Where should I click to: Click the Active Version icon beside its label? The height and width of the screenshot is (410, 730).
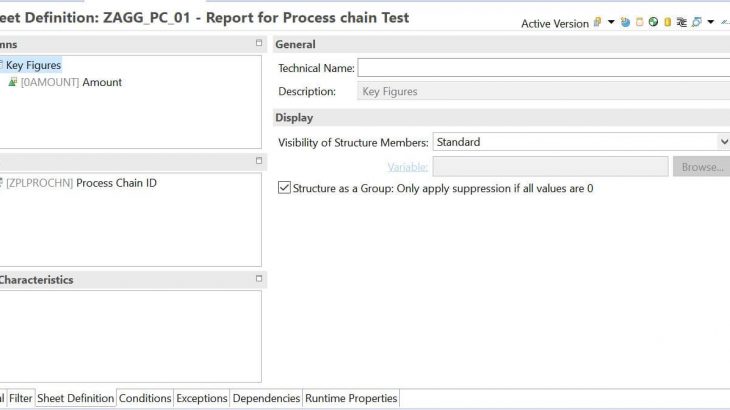597,22
